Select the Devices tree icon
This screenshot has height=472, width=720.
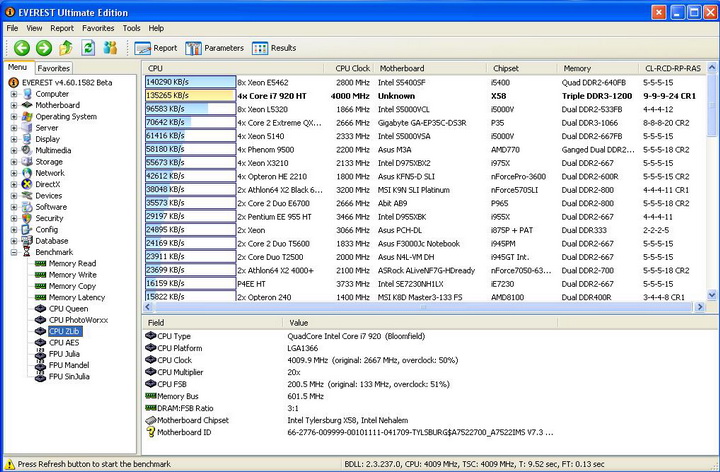click(27, 196)
